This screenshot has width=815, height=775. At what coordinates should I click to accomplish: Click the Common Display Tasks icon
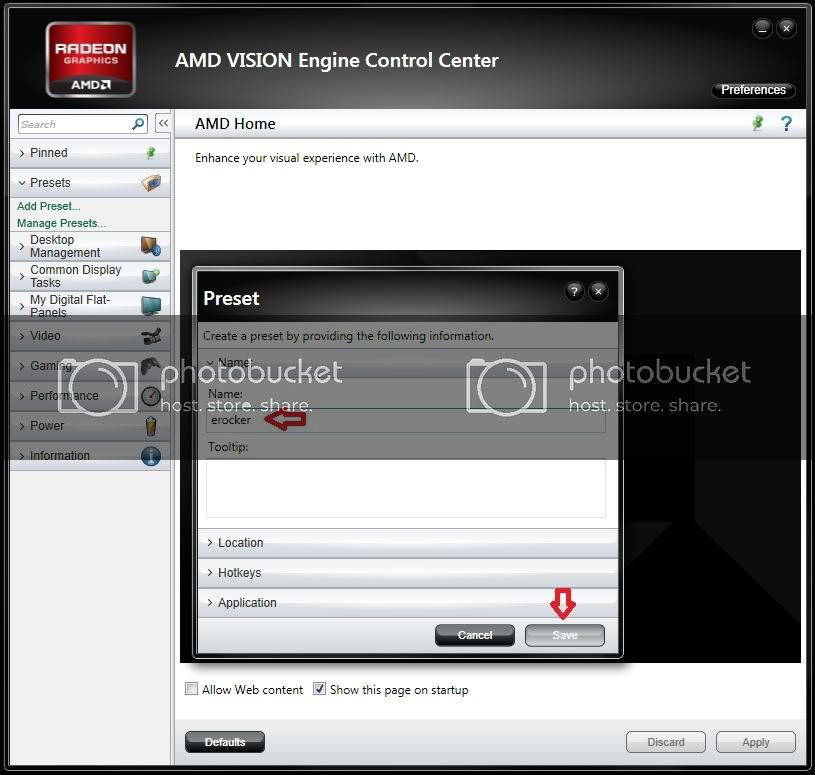point(151,276)
